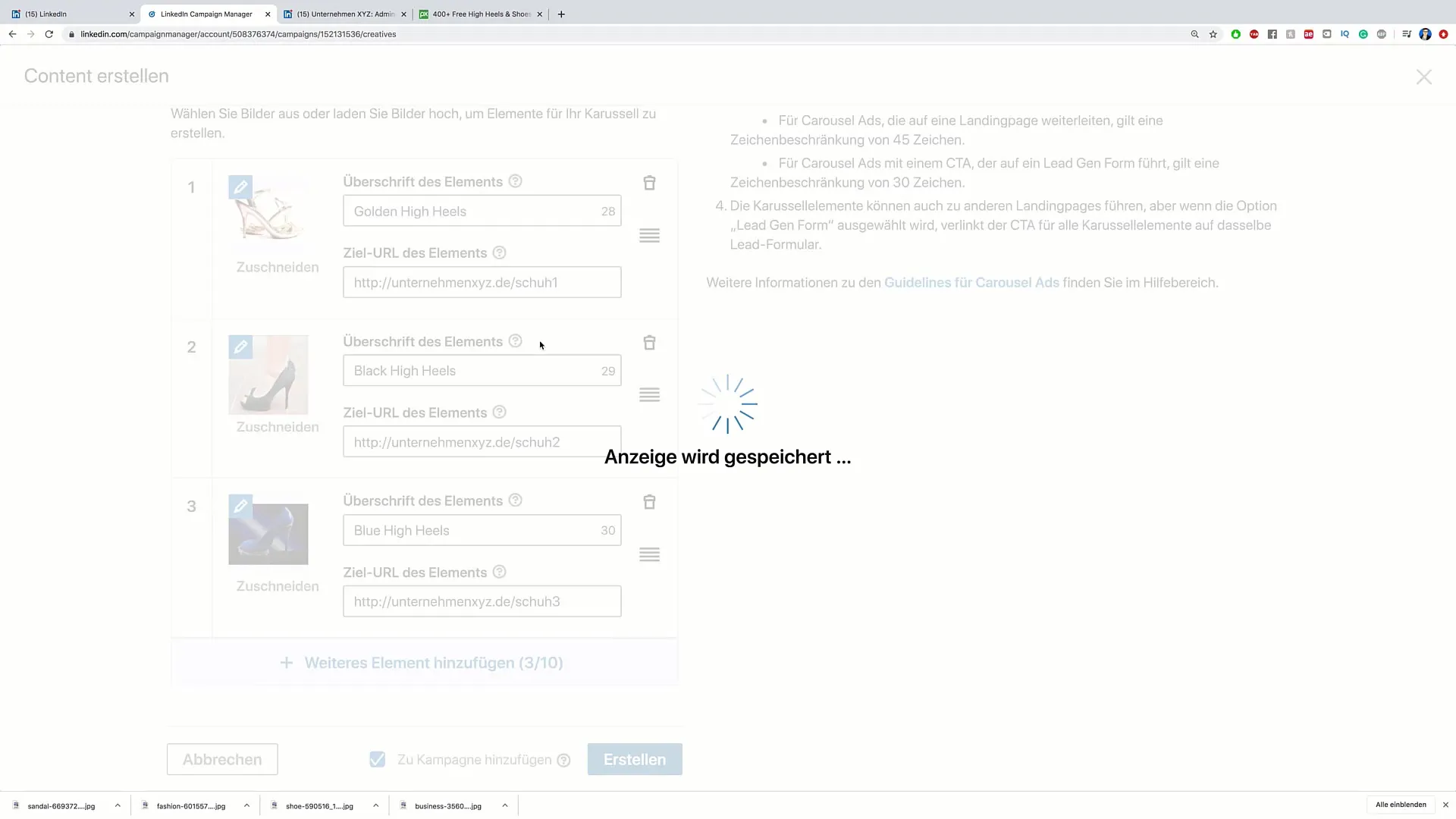1456x819 pixels.
Task: Grab reorder handle of Black High Heels
Action: 649,395
